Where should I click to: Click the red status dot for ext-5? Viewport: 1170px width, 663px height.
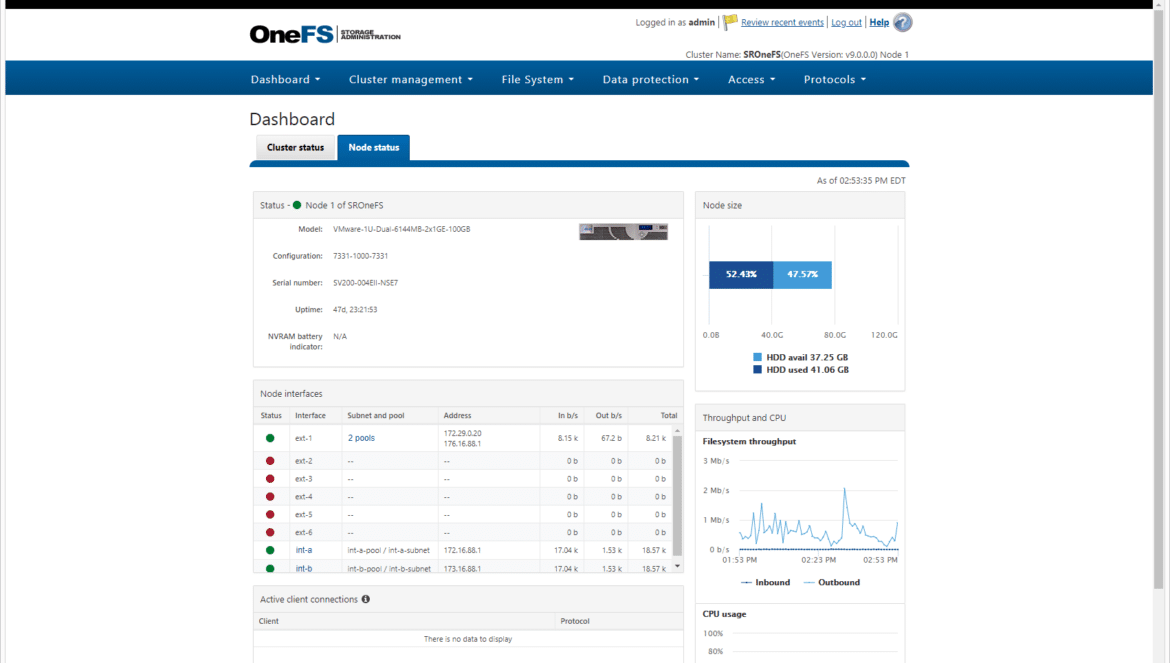click(x=270, y=515)
